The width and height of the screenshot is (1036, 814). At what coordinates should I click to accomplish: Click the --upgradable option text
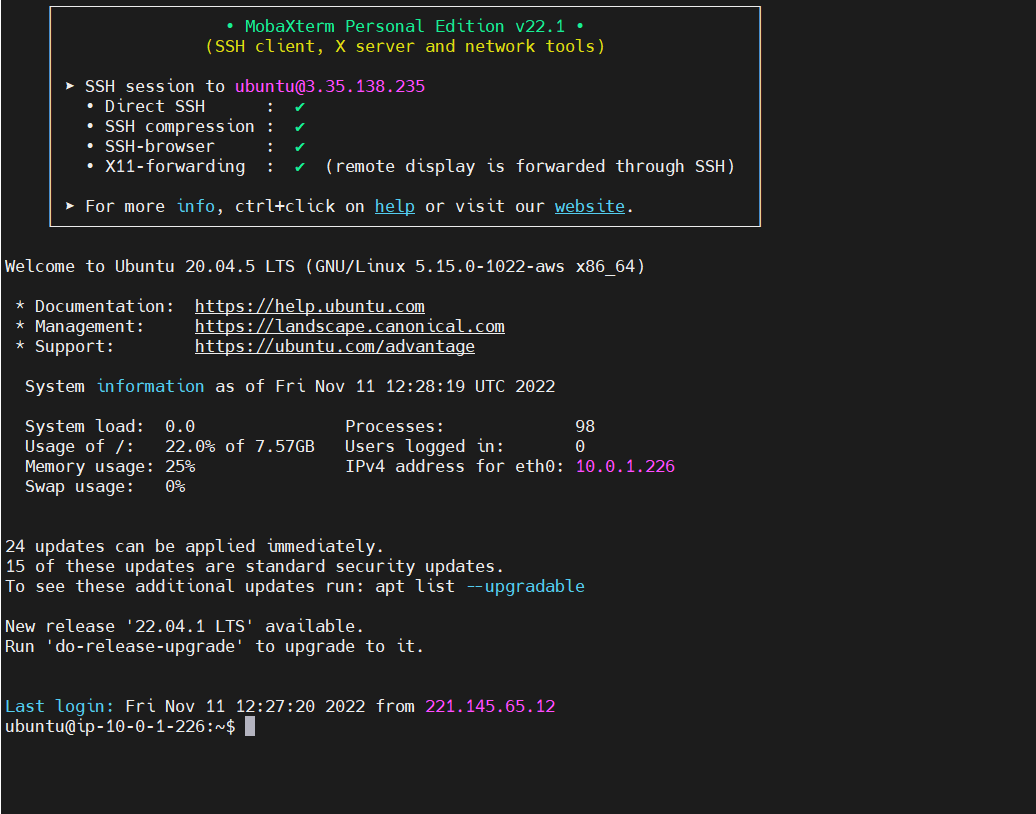[x=525, y=587]
